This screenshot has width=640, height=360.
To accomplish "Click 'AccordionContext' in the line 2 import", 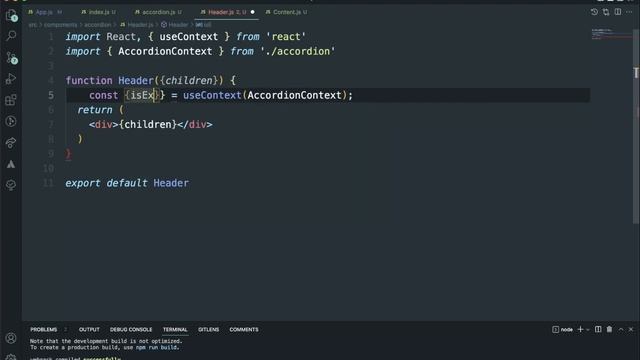I will click(165, 51).
